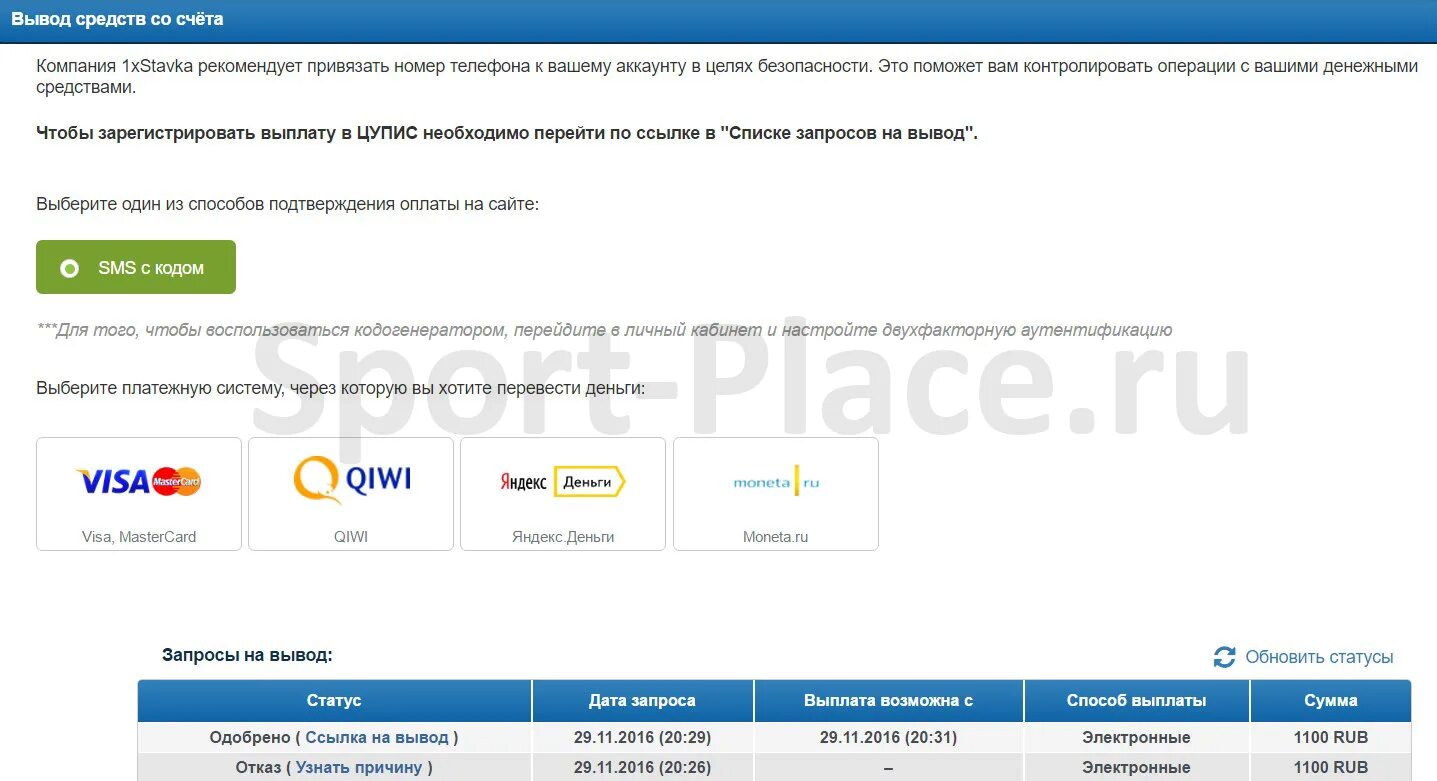This screenshot has height=781, width=1437.
Task: Click the date 29.11.2016 (20:31) cell
Action: [x=888, y=737]
